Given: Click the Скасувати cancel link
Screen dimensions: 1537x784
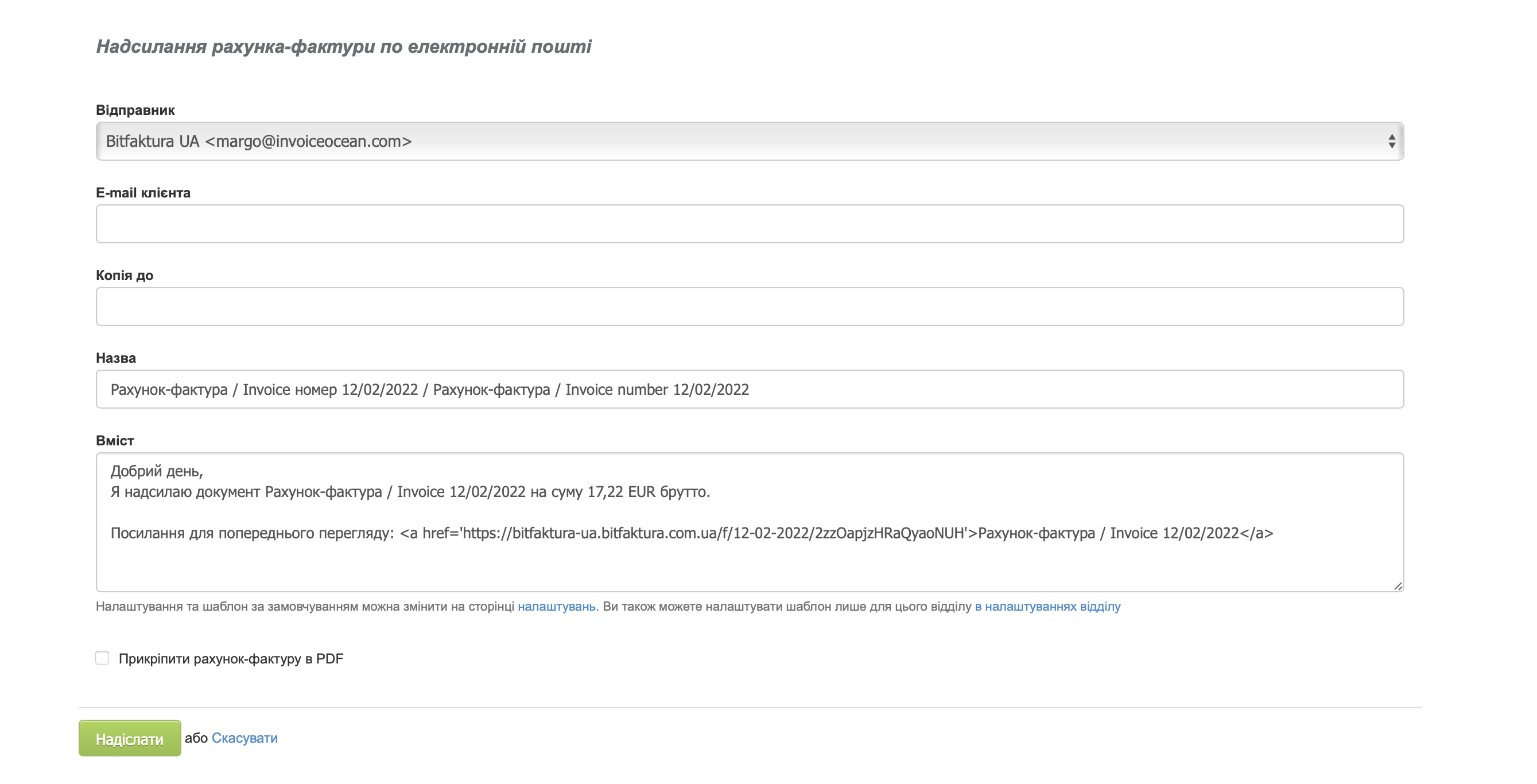Looking at the screenshot, I should pyautogui.click(x=244, y=738).
